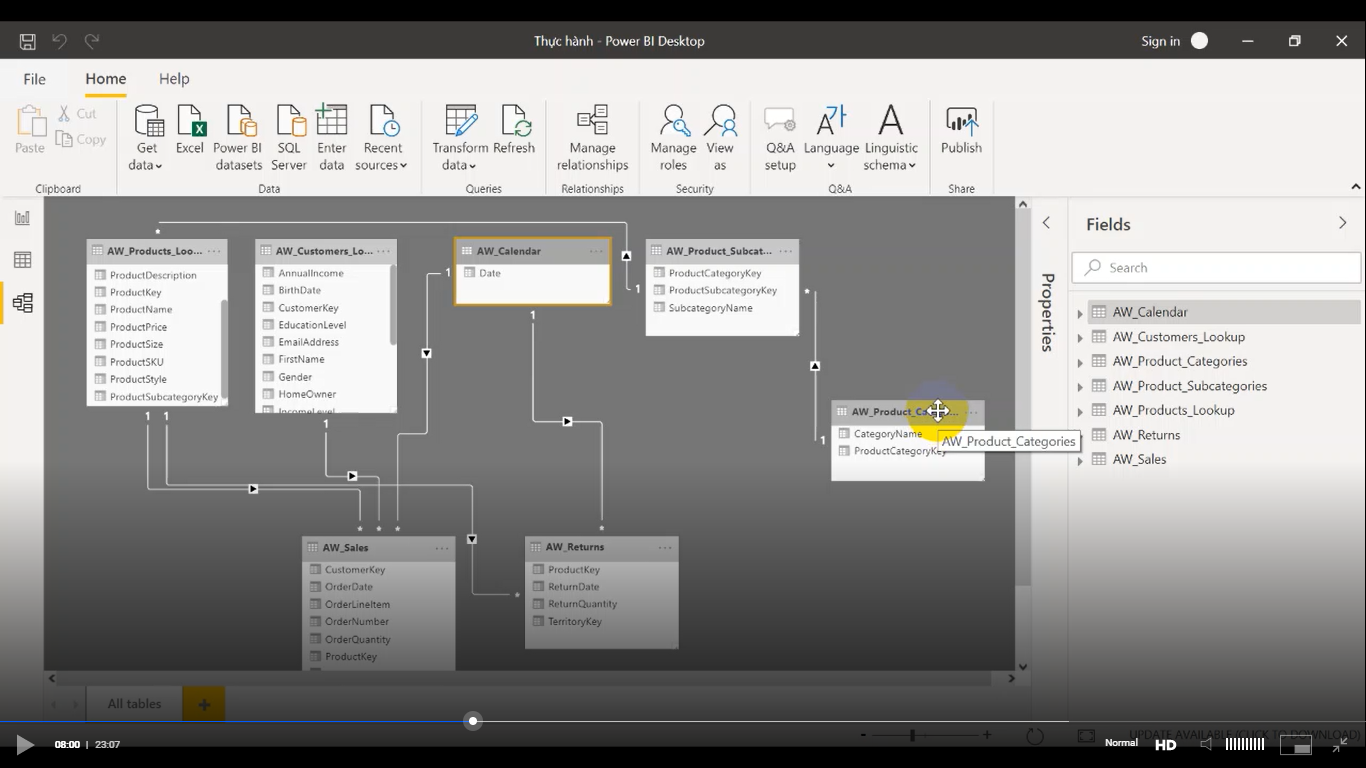Click the Redo arrow icon
Viewport: 1366px width, 768px height.
tap(92, 41)
